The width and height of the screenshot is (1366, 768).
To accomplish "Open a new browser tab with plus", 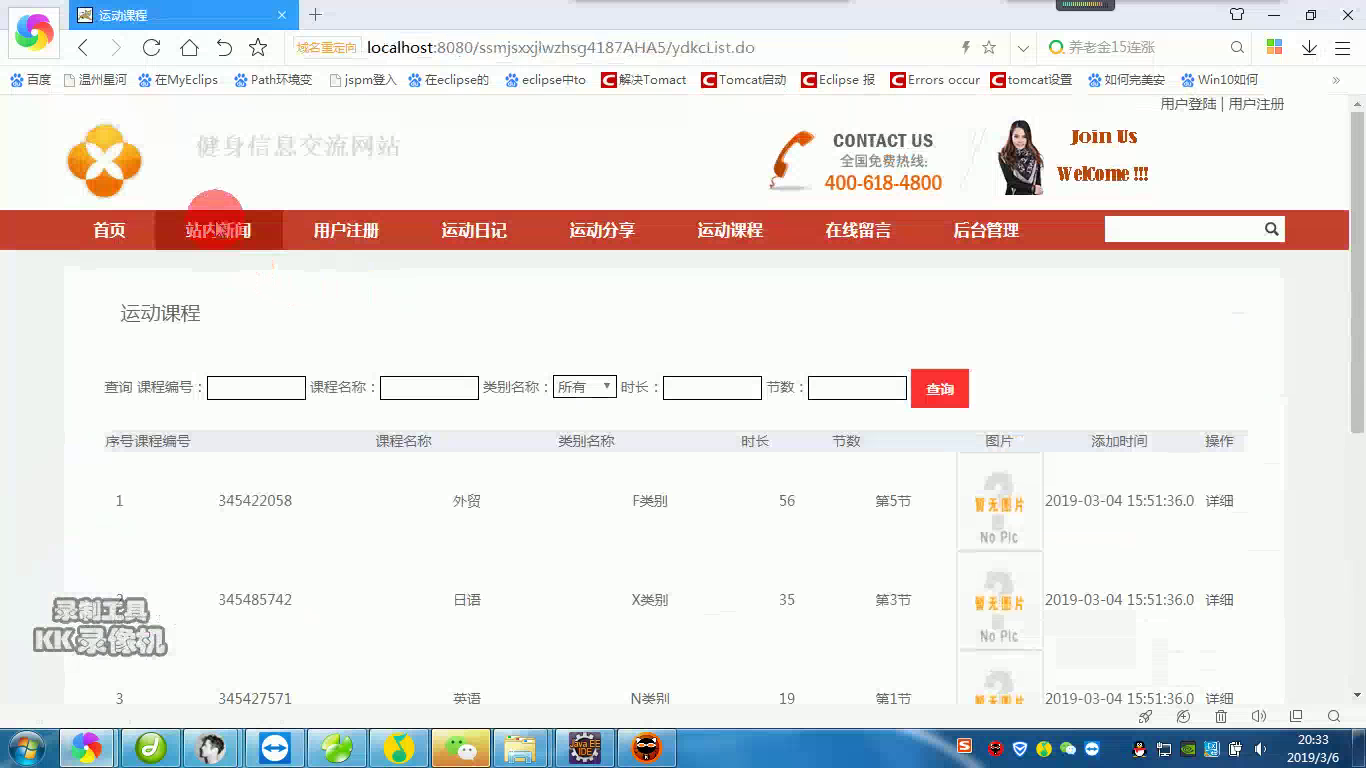I will (315, 15).
